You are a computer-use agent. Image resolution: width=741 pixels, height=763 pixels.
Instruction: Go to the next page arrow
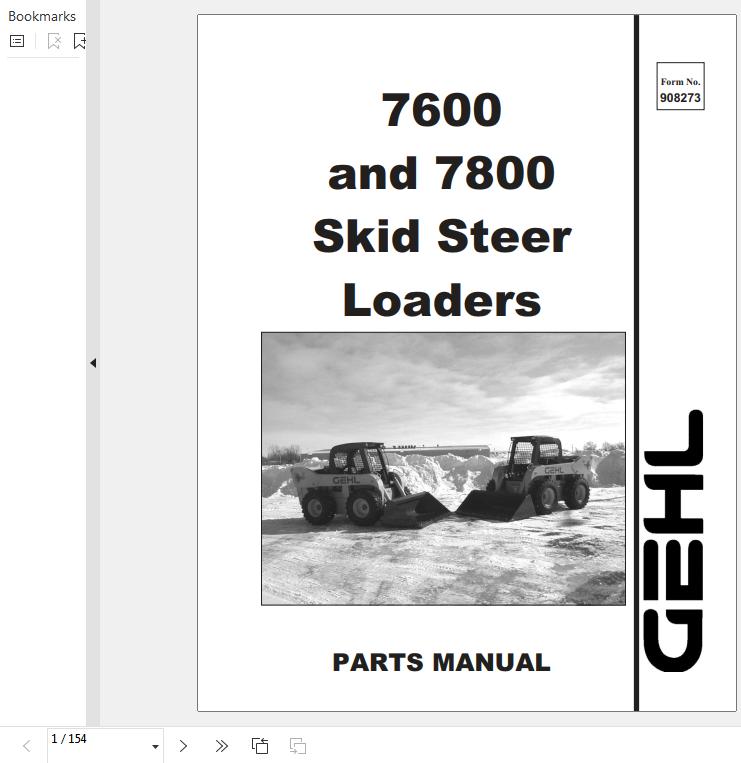tap(183, 746)
